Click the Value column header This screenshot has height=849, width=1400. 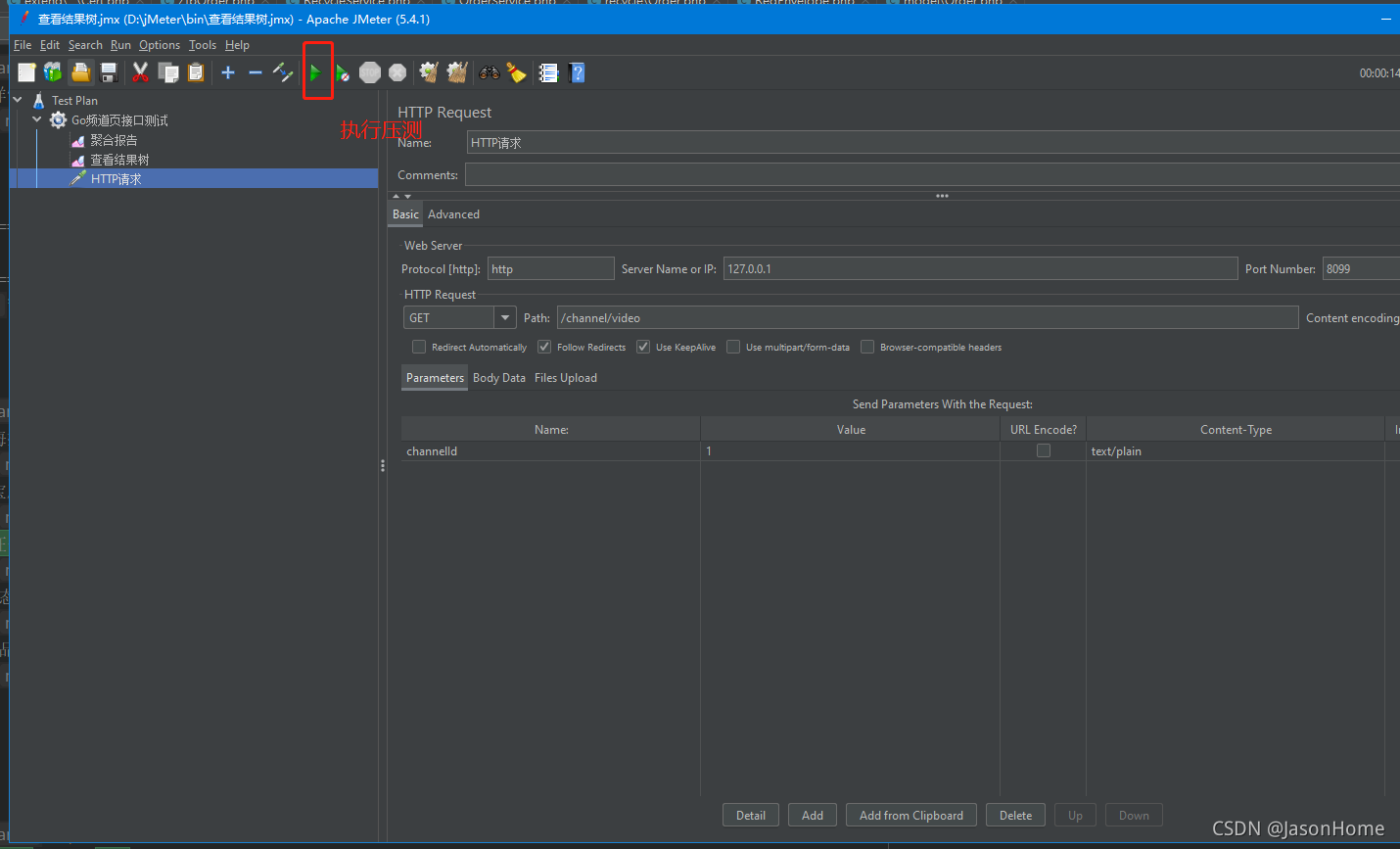click(x=851, y=430)
